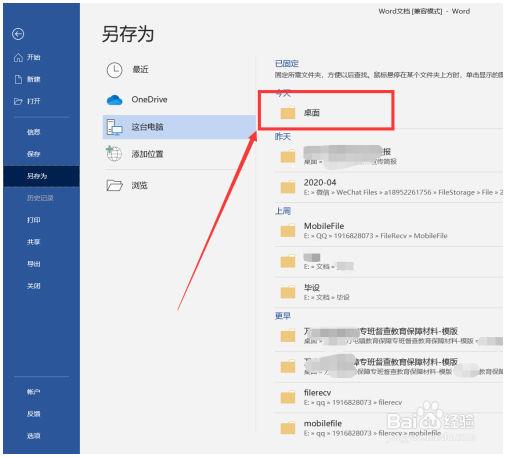Image resolution: width=506 pixels, height=457 pixels.
Task: Open the 信息 page
Action: (x=33, y=132)
